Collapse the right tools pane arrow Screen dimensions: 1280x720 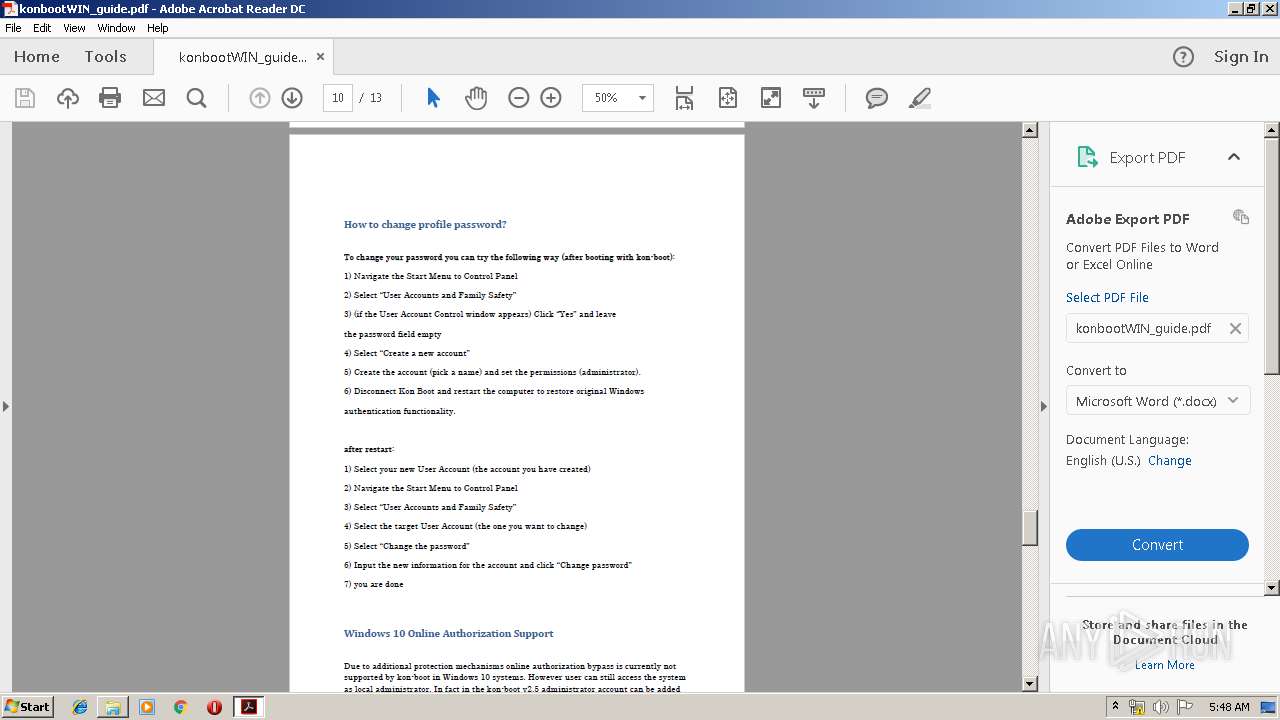point(1044,406)
